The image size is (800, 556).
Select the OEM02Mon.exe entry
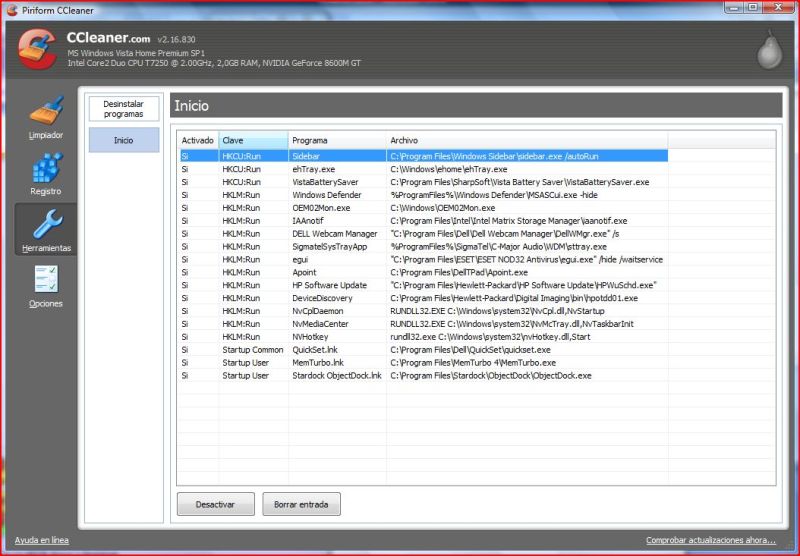pyautogui.click(x=423, y=208)
